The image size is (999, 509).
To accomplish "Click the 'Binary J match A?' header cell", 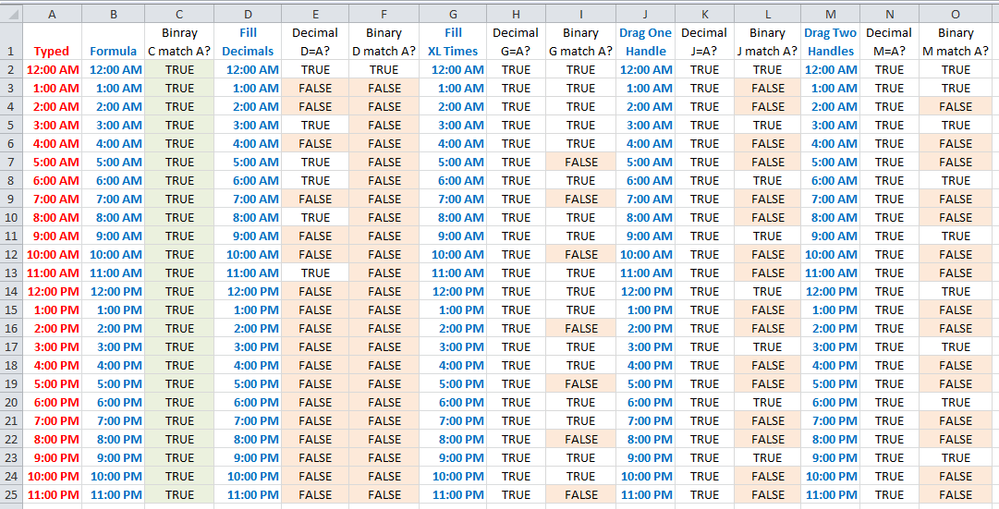I will click(767, 42).
